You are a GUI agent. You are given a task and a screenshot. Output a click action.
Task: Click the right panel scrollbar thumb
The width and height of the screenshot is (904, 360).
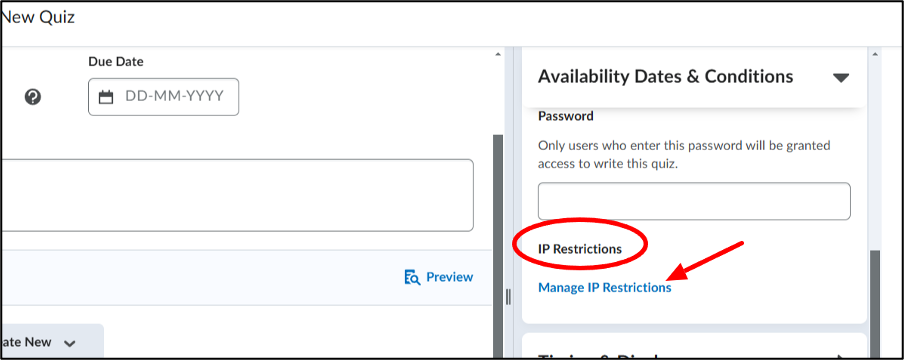click(x=875, y=303)
